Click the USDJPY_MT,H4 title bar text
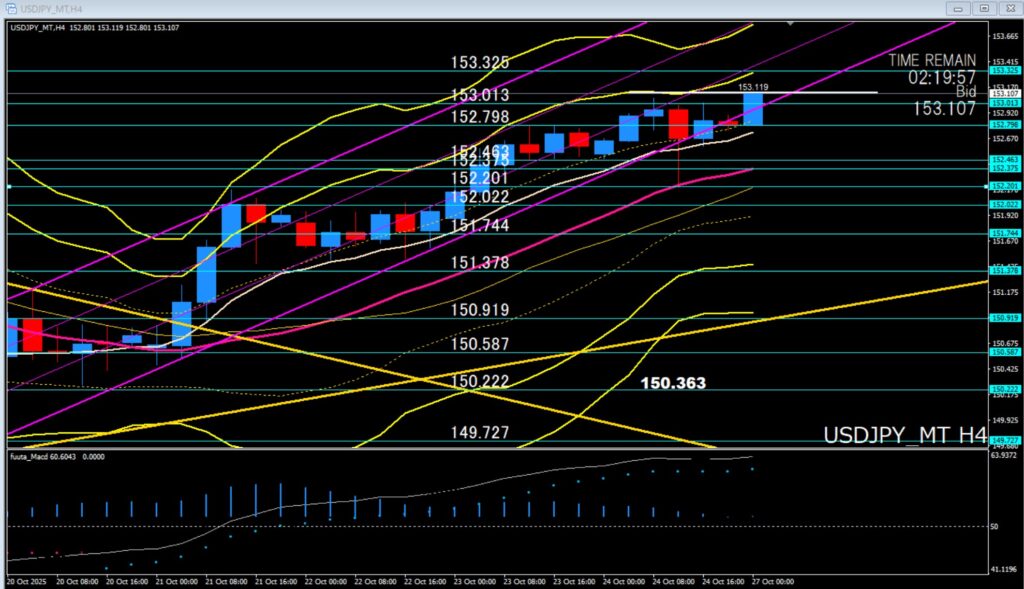Image resolution: width=1024 pixels, height=589 pixels. point(50,8)
